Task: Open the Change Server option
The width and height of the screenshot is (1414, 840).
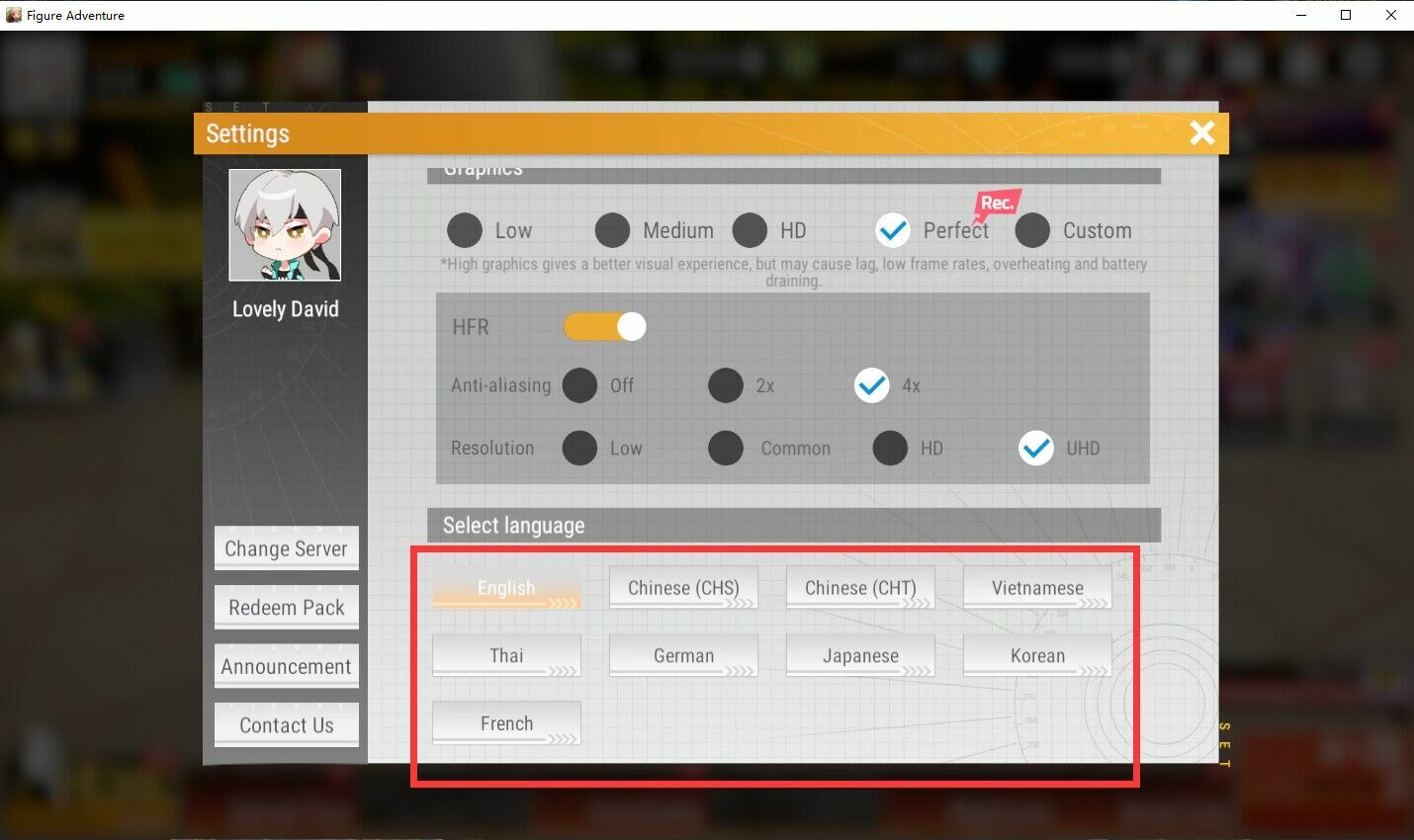Action: click(286, 548)
